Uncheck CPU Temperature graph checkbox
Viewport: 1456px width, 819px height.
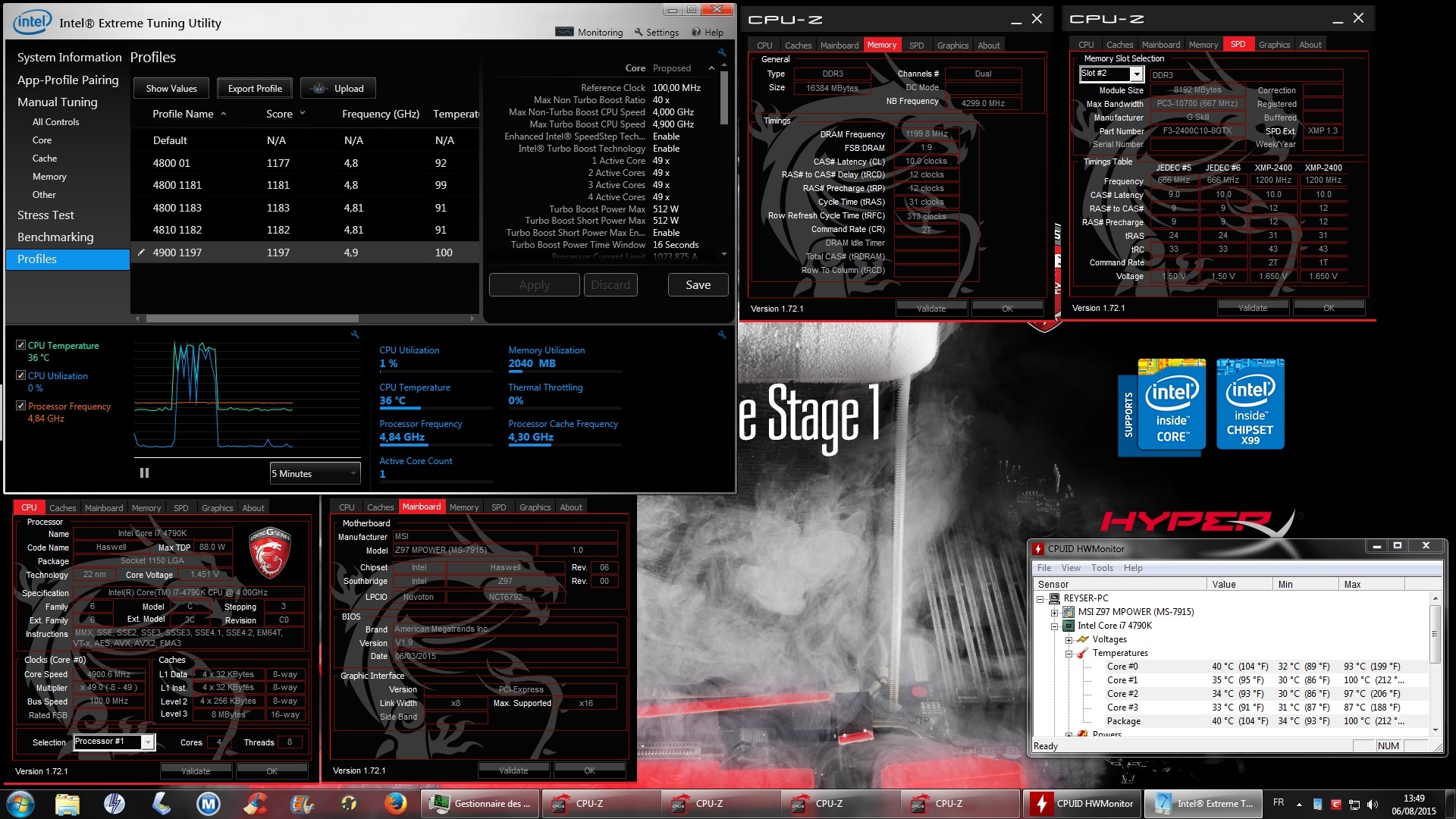pos(21,345)
